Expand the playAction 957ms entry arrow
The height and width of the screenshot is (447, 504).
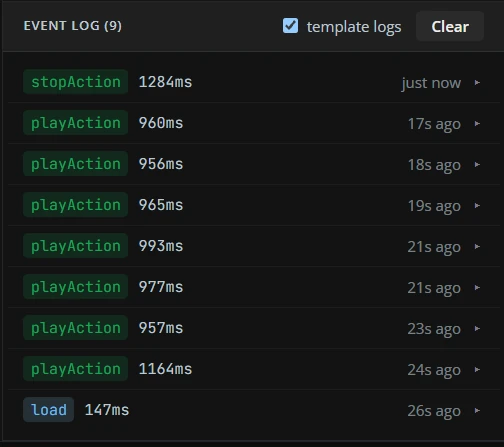477,328
